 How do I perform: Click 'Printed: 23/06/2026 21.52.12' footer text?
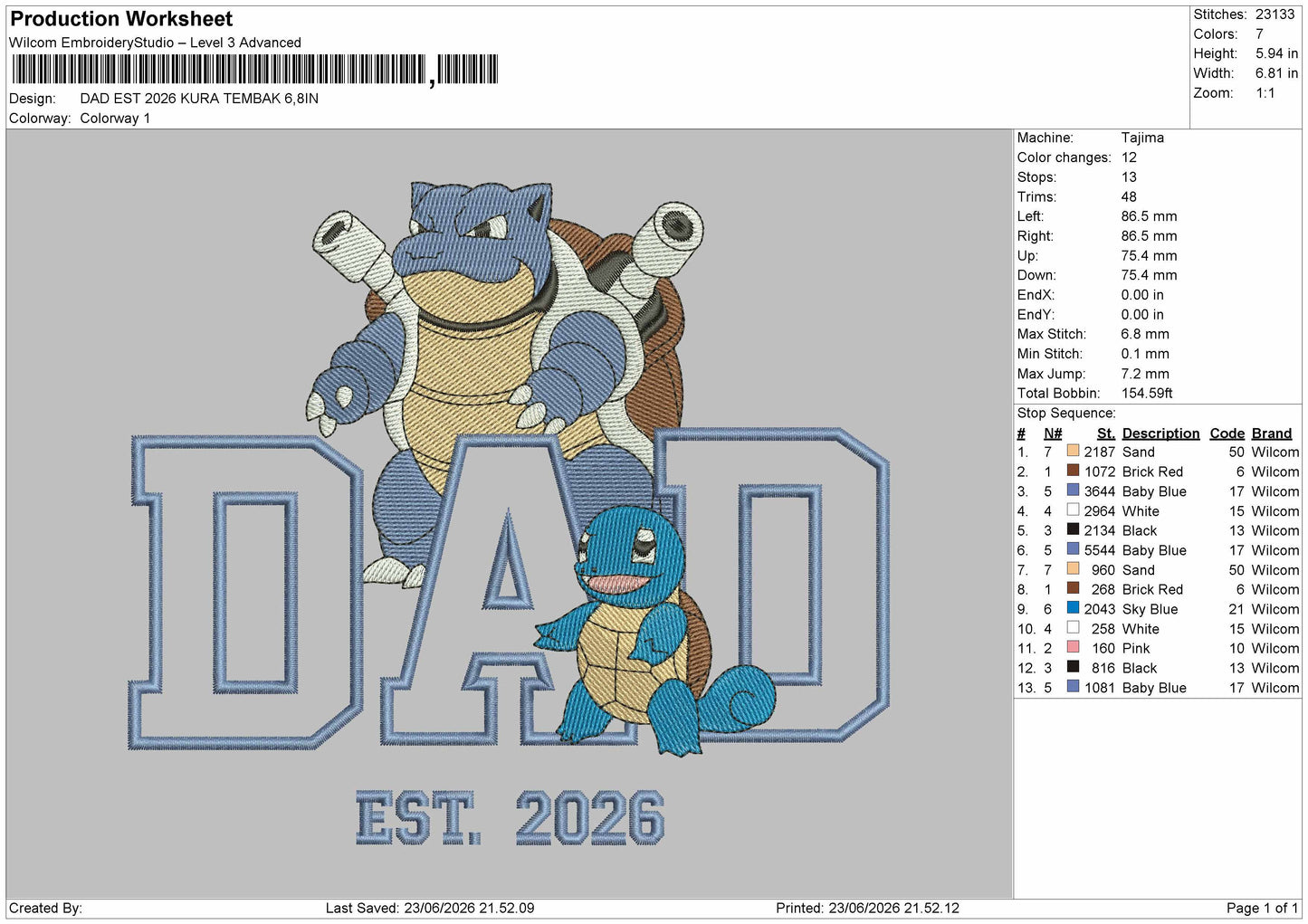[x=867, y=908]
